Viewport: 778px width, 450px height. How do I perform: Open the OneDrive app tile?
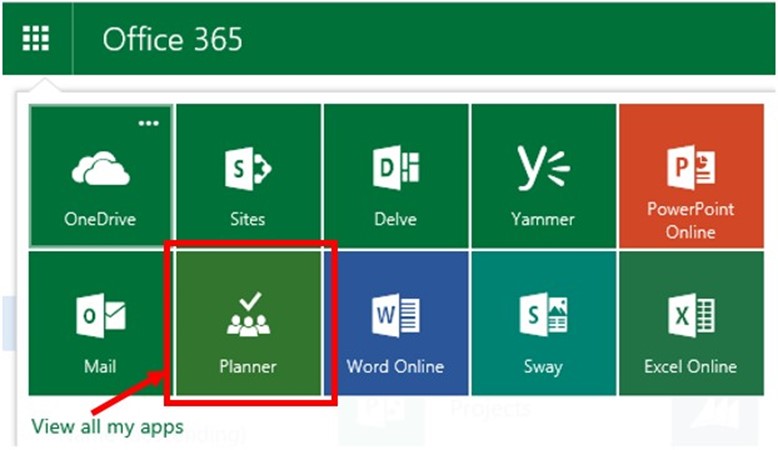101,176
